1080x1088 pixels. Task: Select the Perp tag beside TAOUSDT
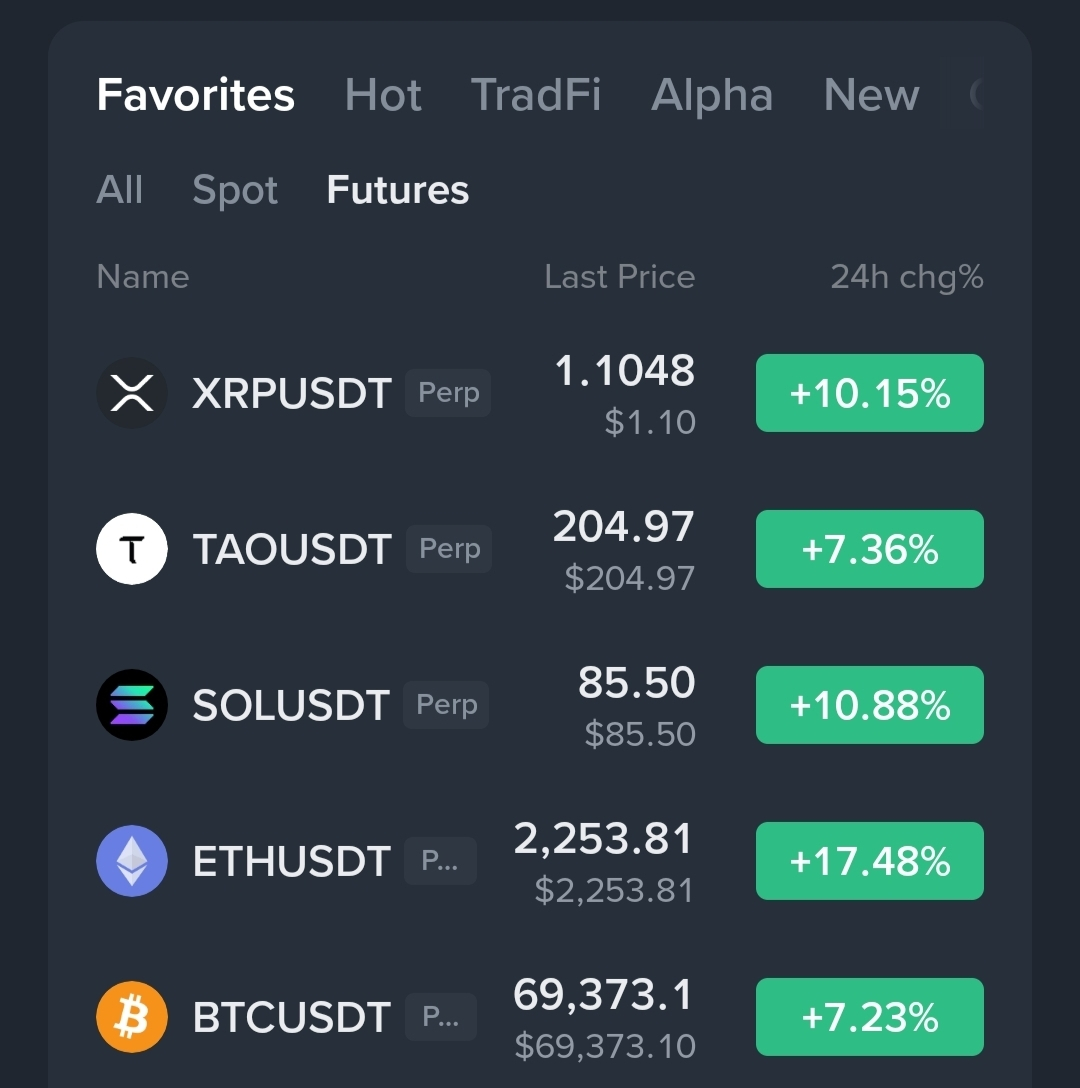[x=449, y=549]
